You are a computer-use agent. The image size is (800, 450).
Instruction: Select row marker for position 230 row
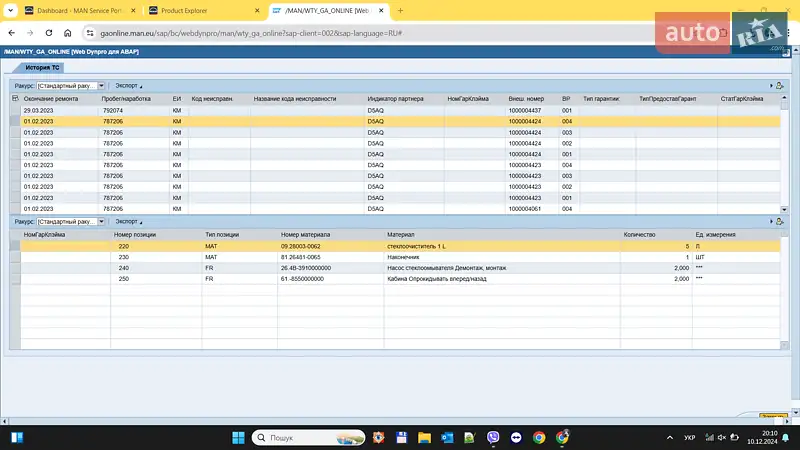14,257
